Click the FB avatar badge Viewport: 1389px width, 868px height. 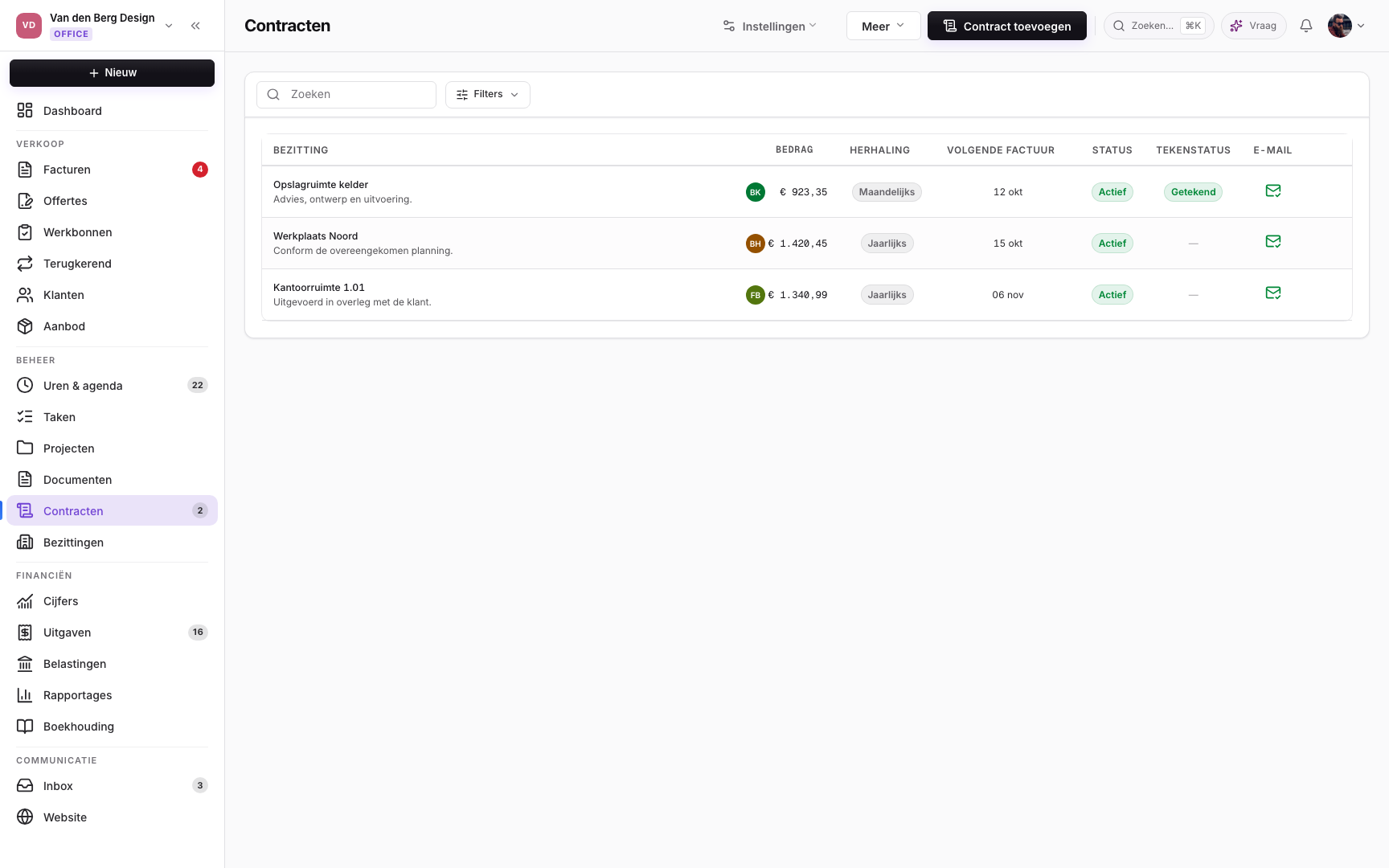point(756,295)
